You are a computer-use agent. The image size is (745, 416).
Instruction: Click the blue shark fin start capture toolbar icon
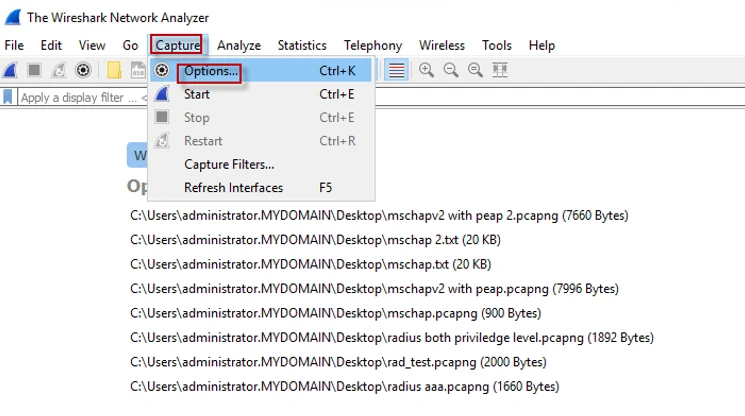10,70
